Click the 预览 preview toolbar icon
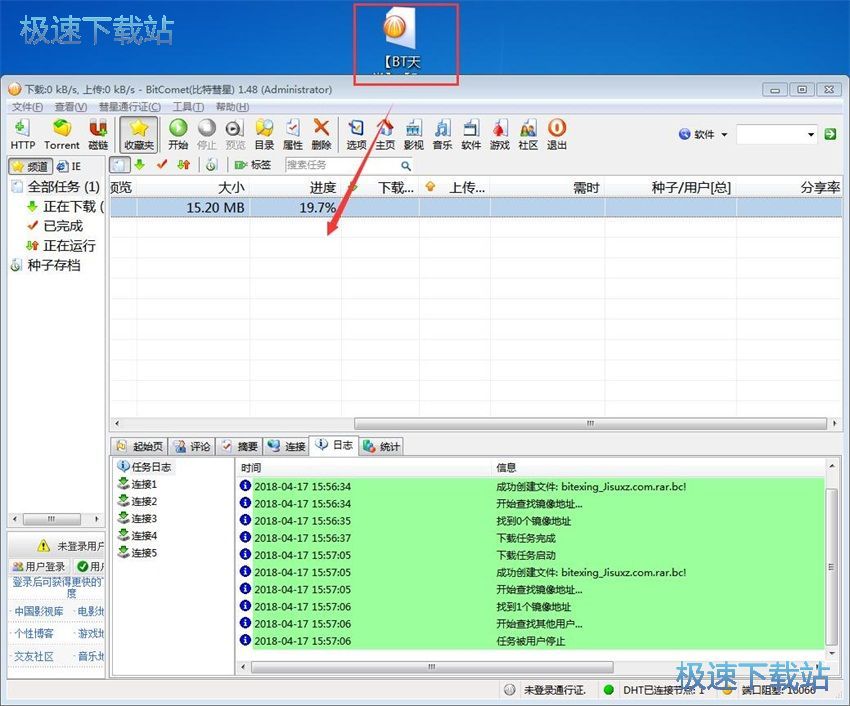 (x=235, y=134)
